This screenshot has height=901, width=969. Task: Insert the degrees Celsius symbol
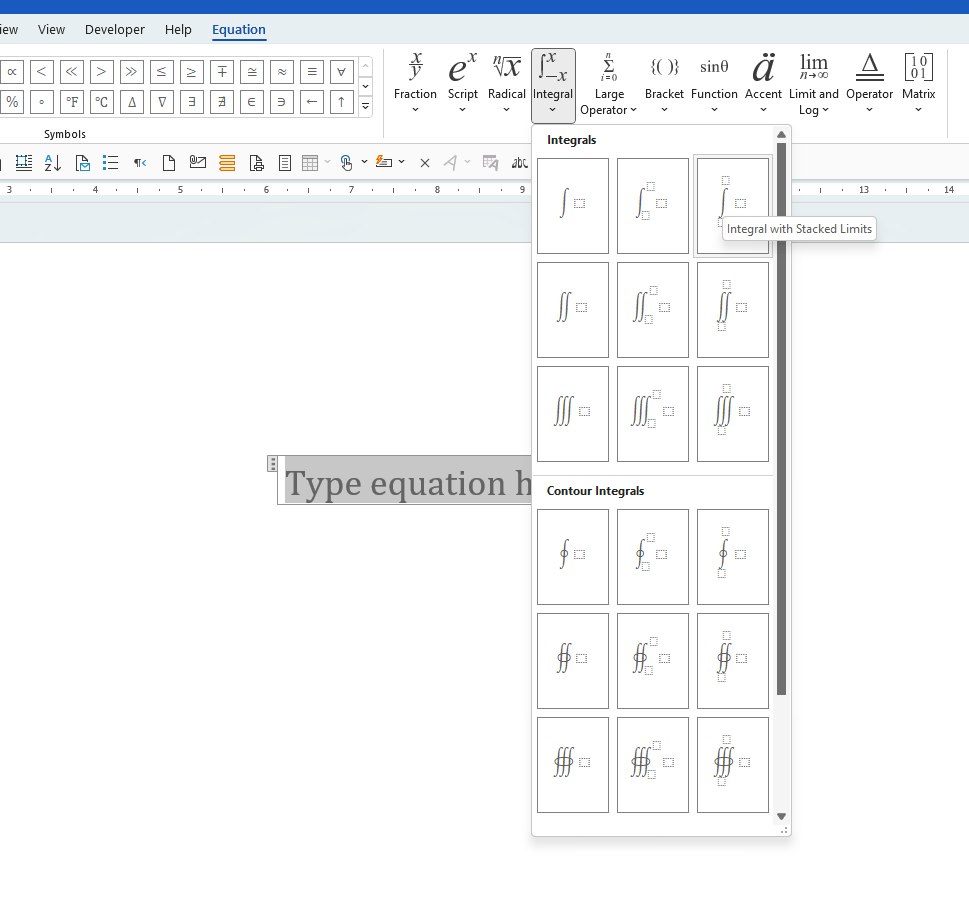[101, 101]
